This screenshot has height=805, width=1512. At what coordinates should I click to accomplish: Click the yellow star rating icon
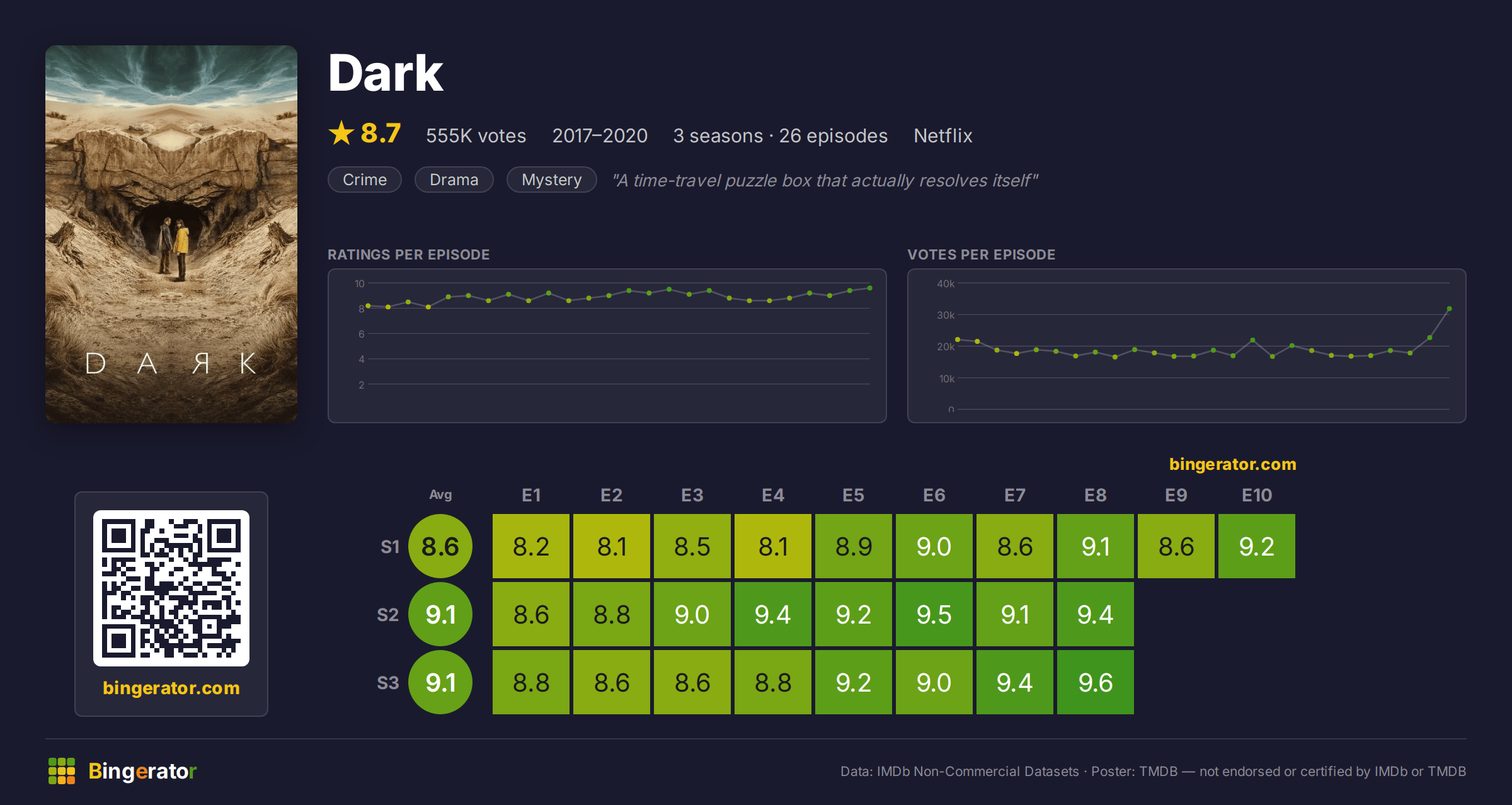click(x=341, y=133)
